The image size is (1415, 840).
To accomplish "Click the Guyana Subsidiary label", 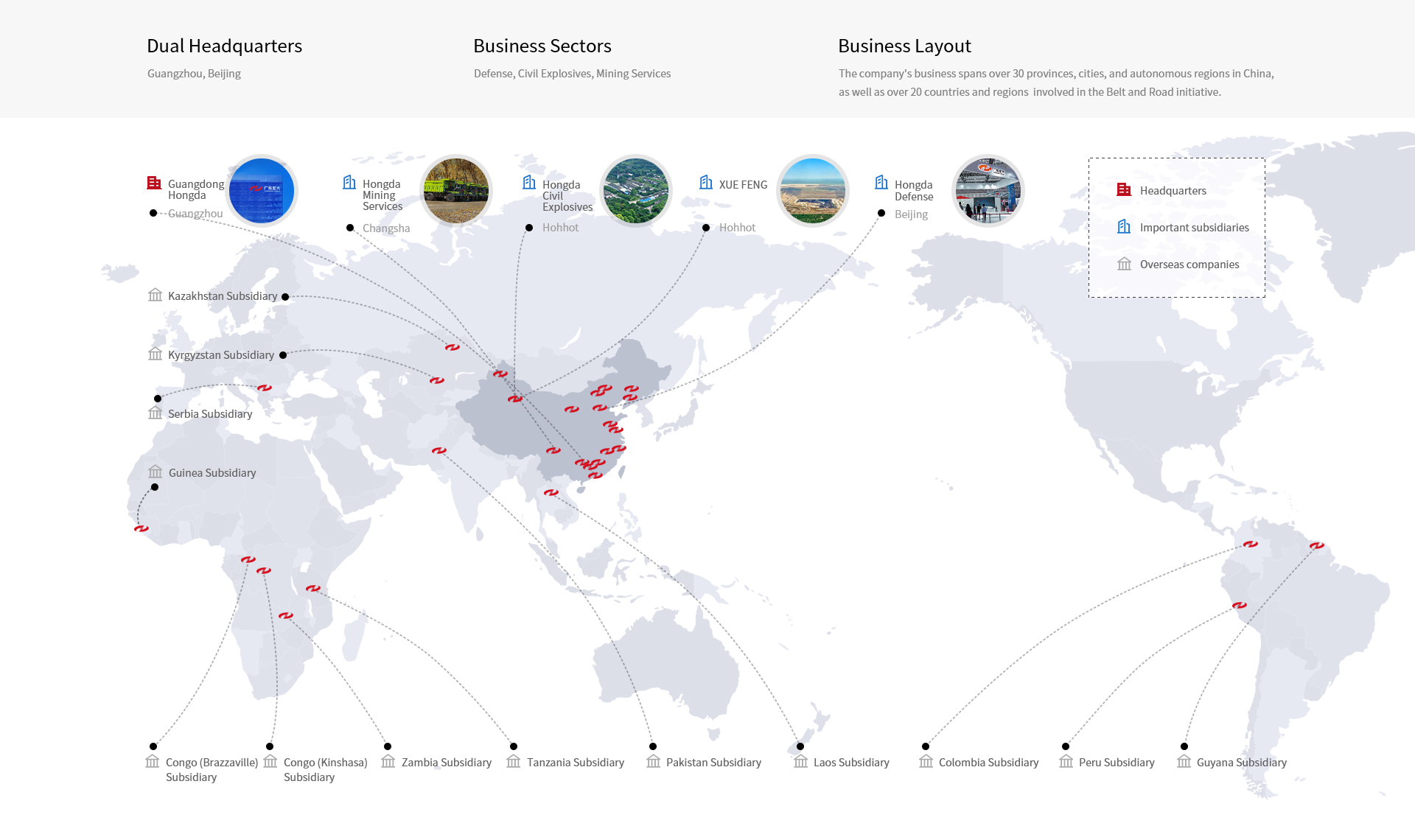I will [x=1241, y=763].
